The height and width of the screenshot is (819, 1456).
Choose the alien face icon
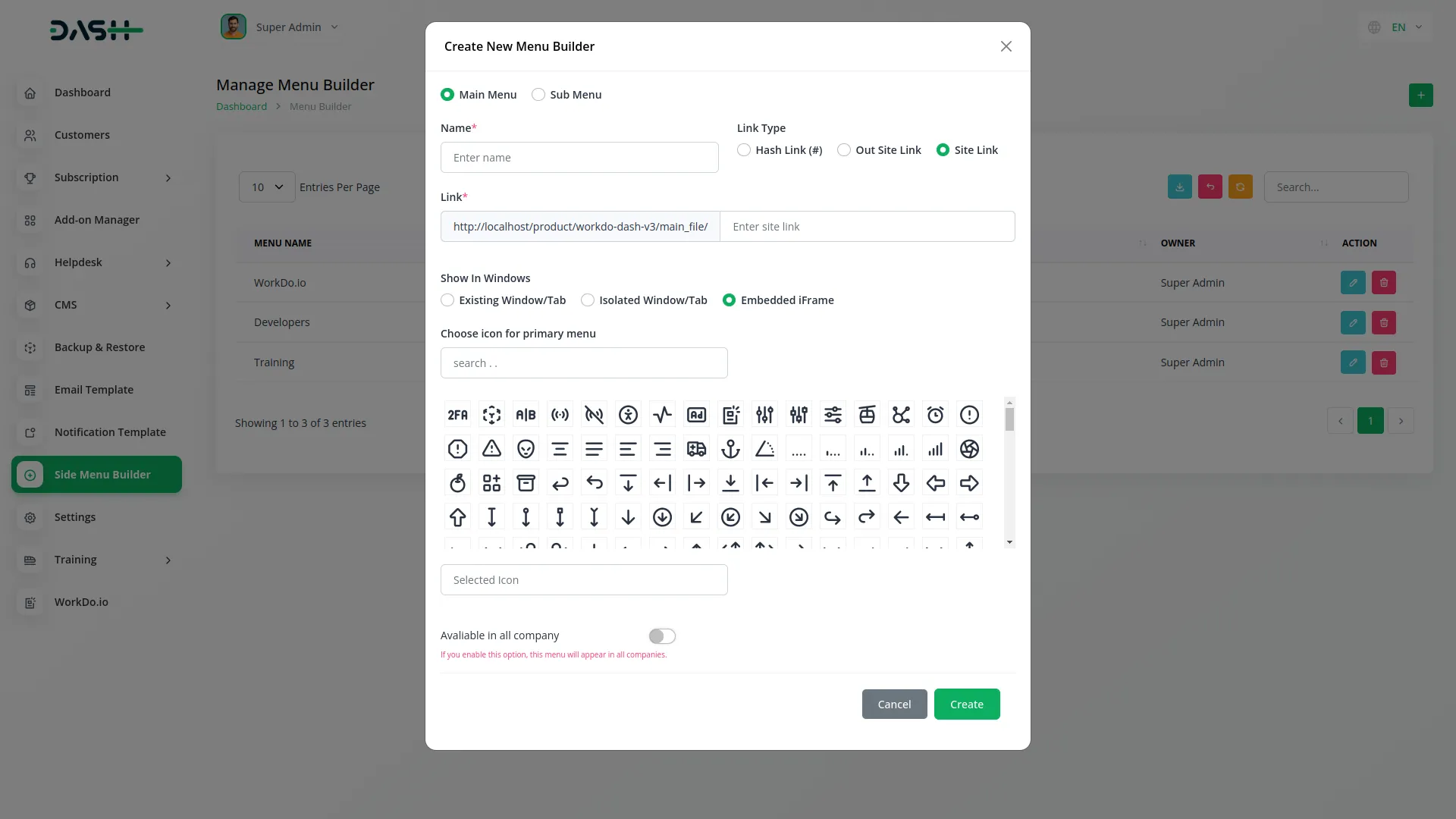coord(526,449)
